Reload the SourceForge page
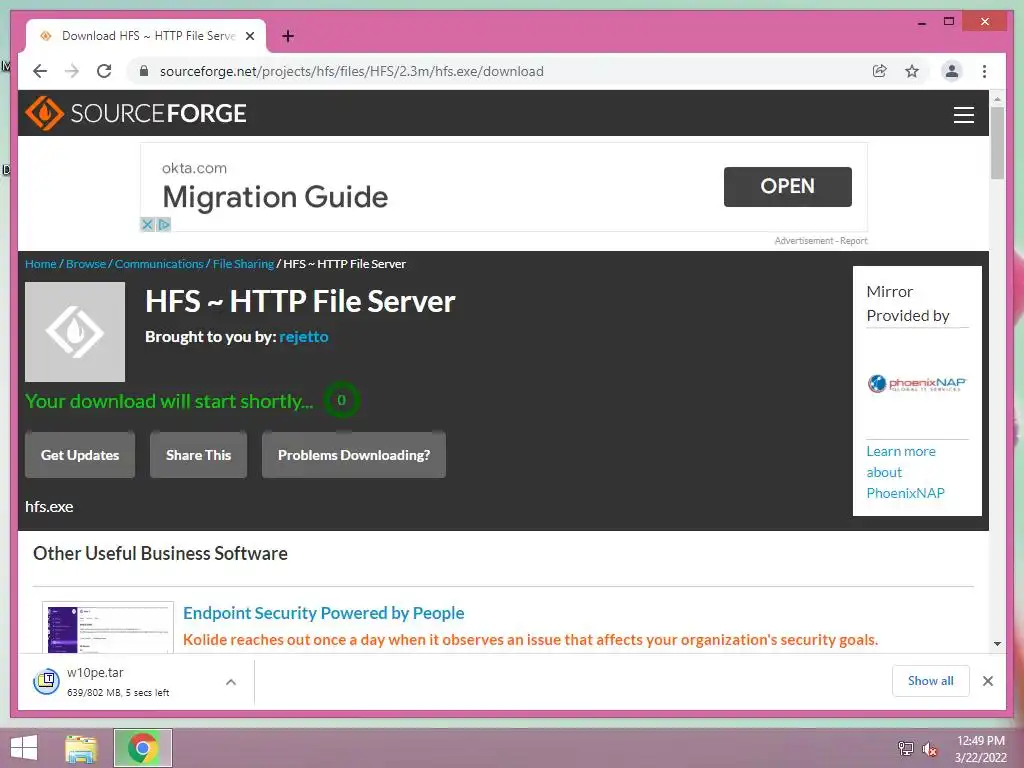 [x=104, y=71]
